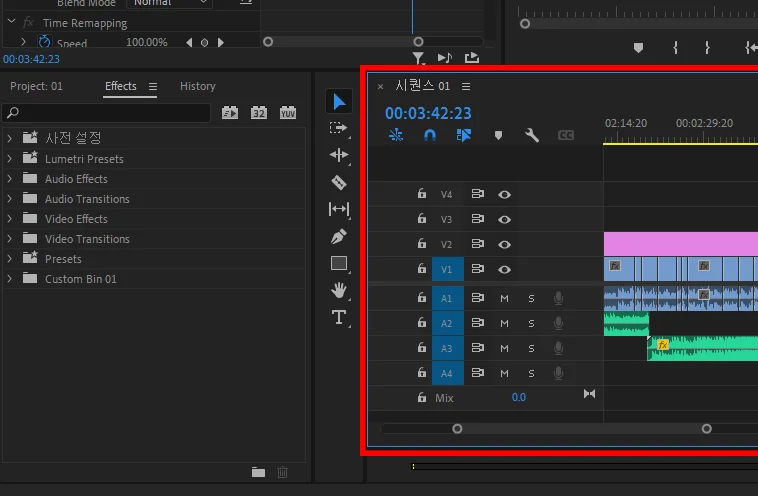Viewport: 758px width, 496px height.
Task: Switch to Project: 01 tab
Action: click(36, 86)
